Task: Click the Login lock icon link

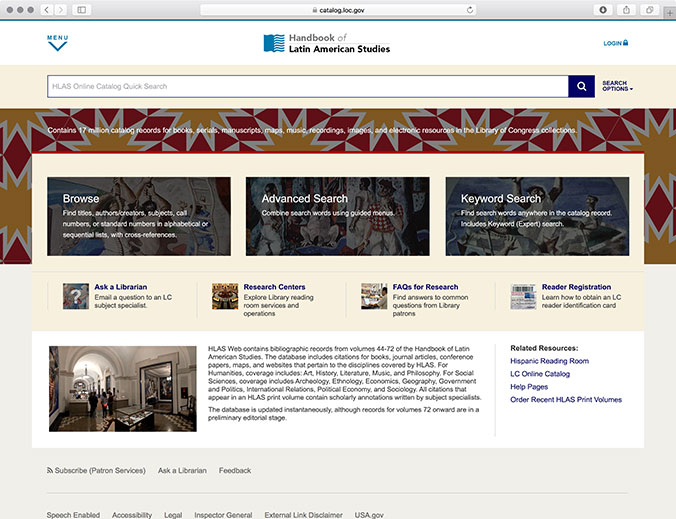Action: [615, 44]
